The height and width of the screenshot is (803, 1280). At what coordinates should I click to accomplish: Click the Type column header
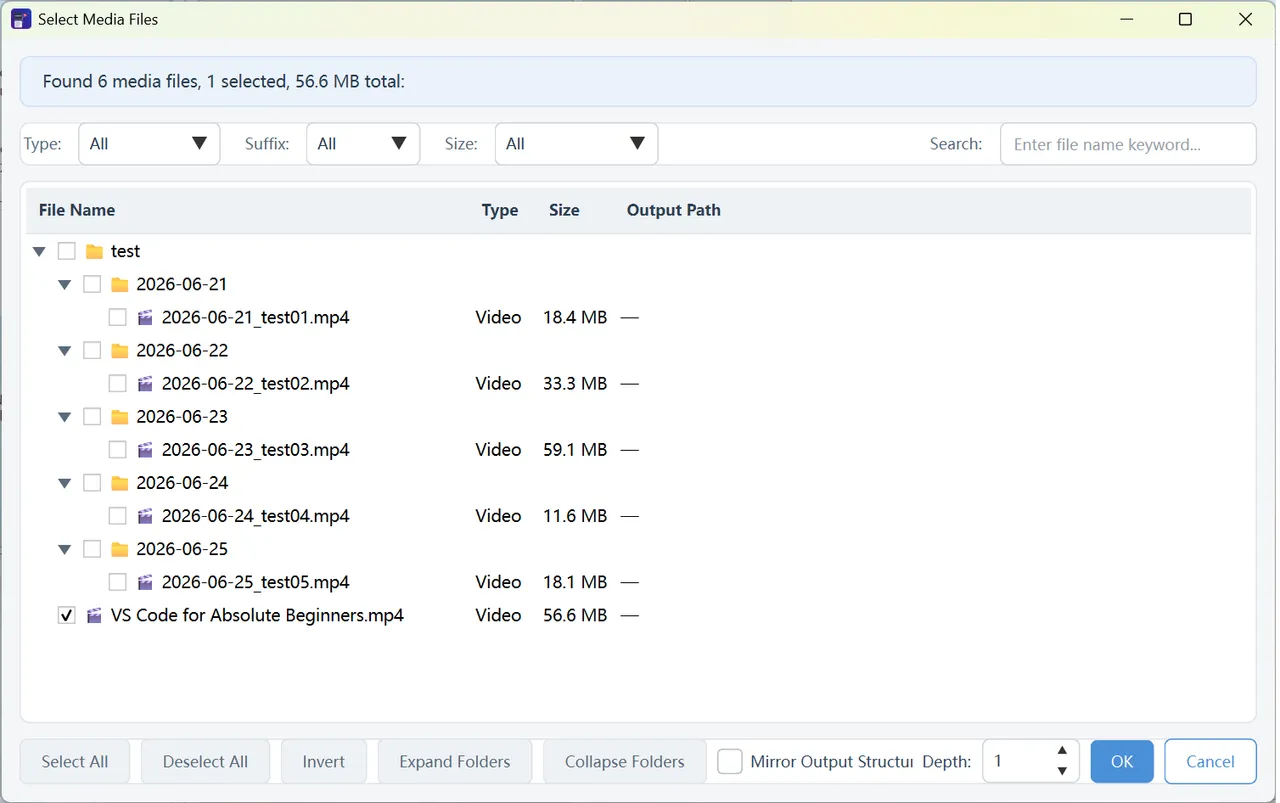click(500, 210)
